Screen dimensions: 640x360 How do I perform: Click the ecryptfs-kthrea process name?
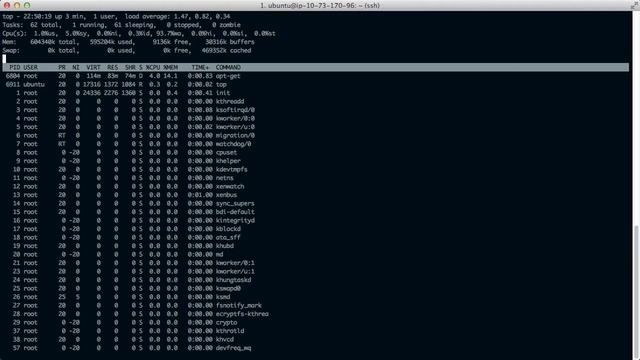[x=242, y=314]
